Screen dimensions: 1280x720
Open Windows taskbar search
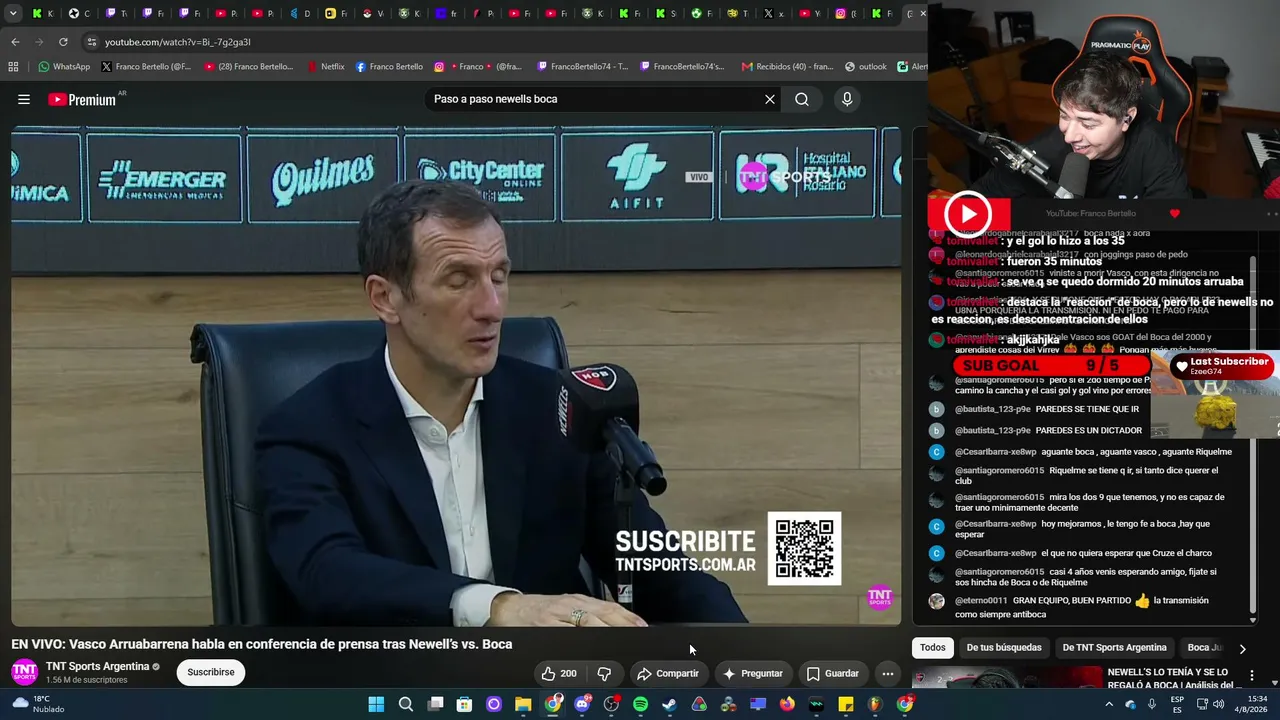tap(406, 704)
